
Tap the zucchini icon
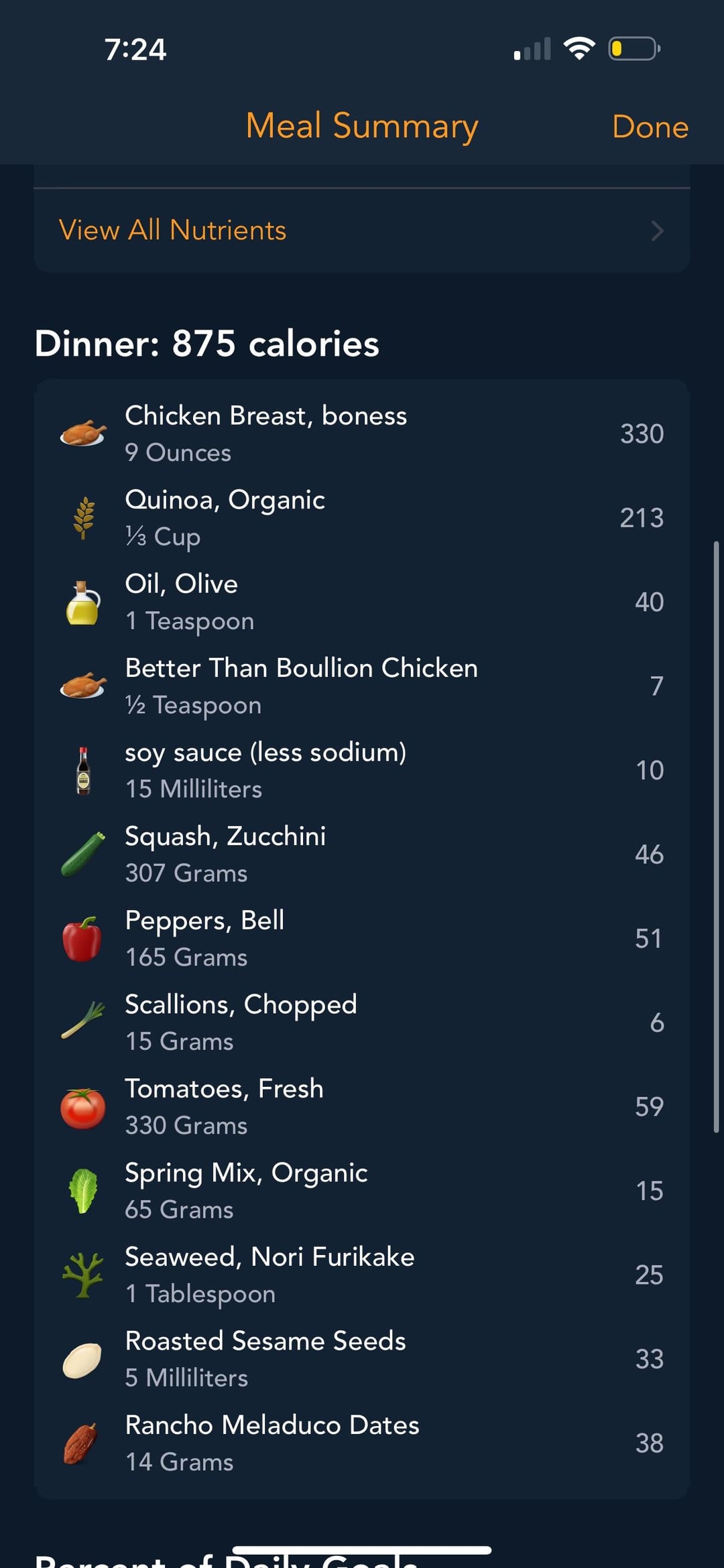point(83,854)
